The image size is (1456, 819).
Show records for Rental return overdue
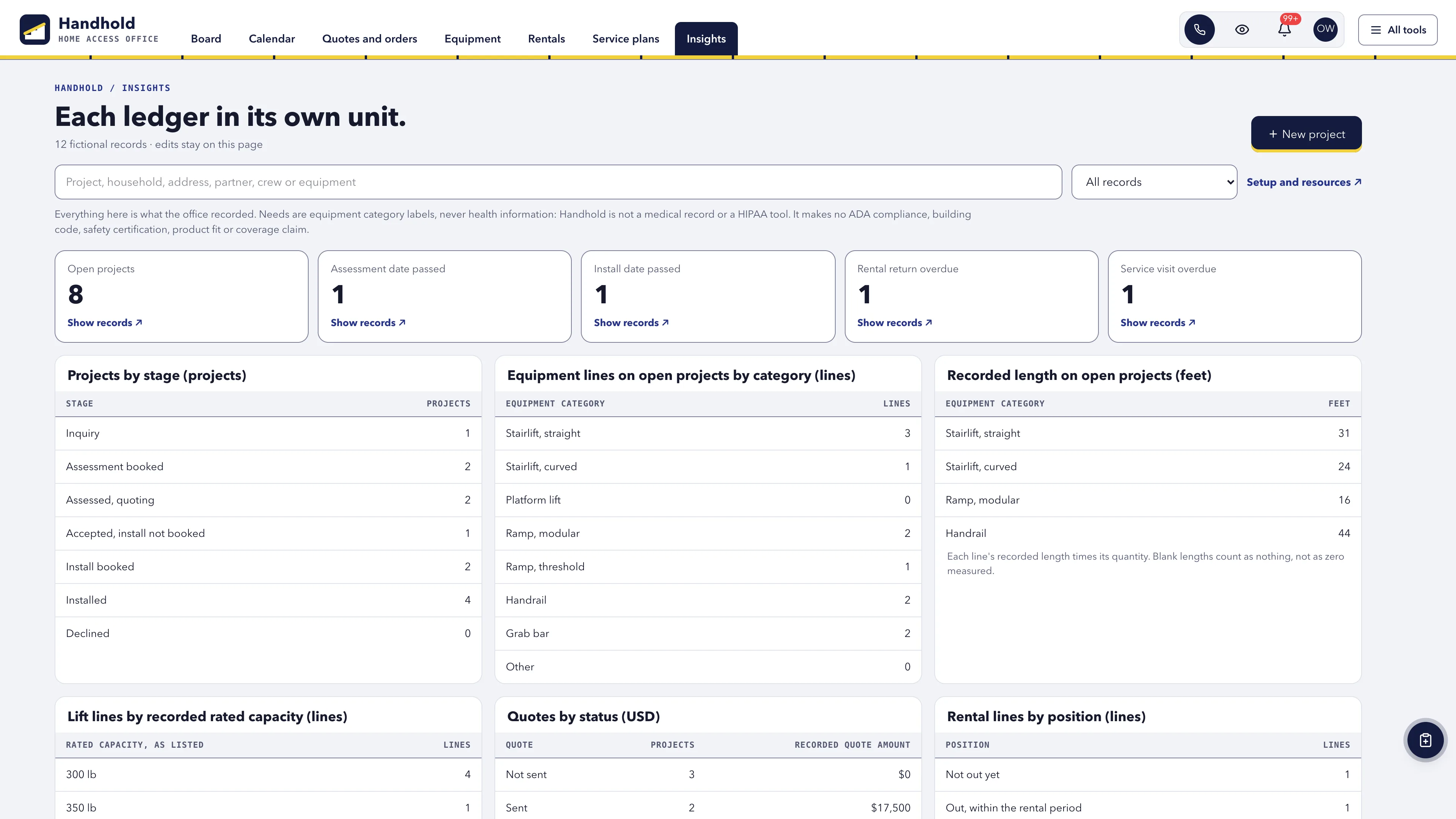[x=895, y=323]
